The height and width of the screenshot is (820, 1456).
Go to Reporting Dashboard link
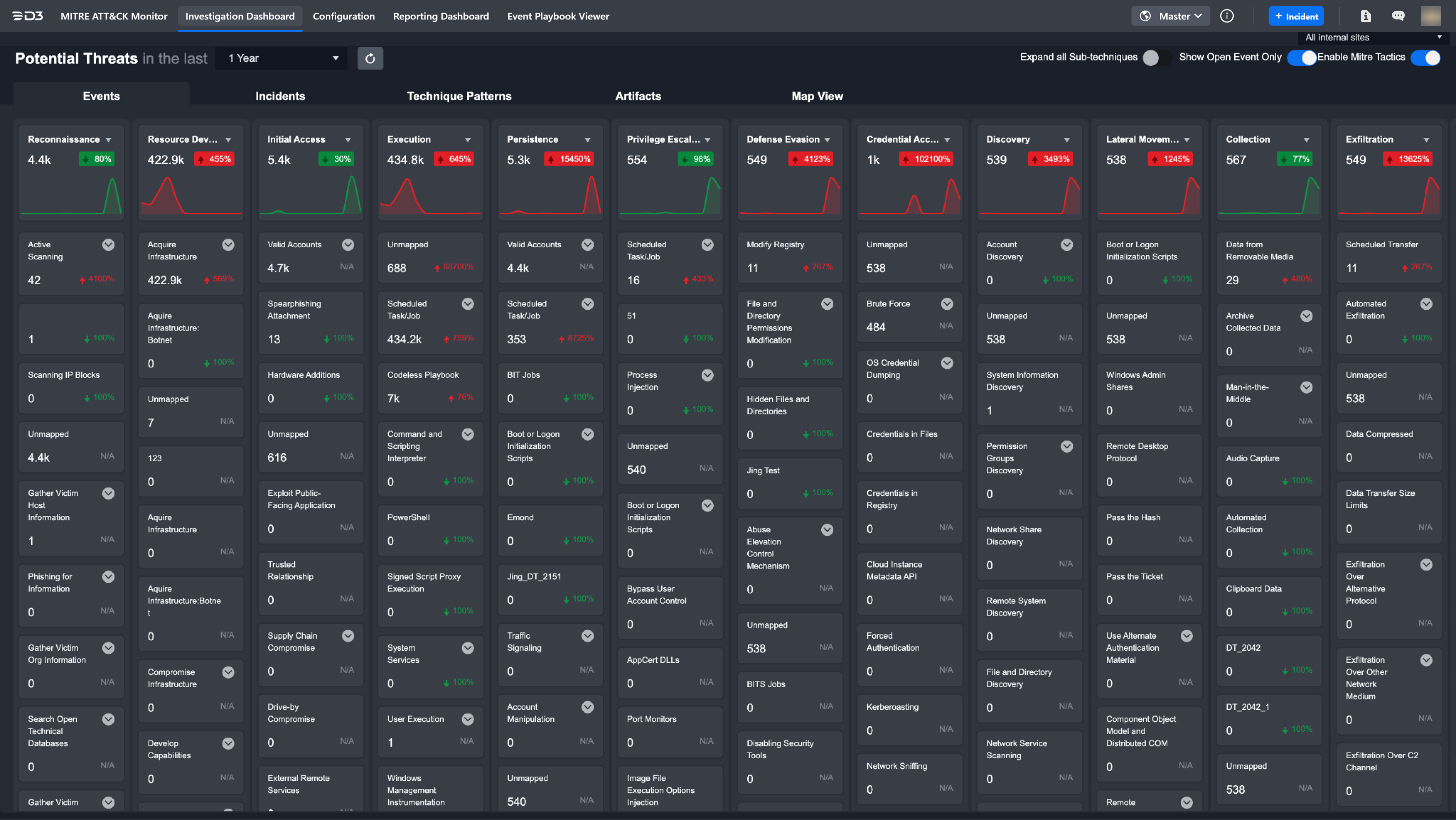click(x=441, y=16)
